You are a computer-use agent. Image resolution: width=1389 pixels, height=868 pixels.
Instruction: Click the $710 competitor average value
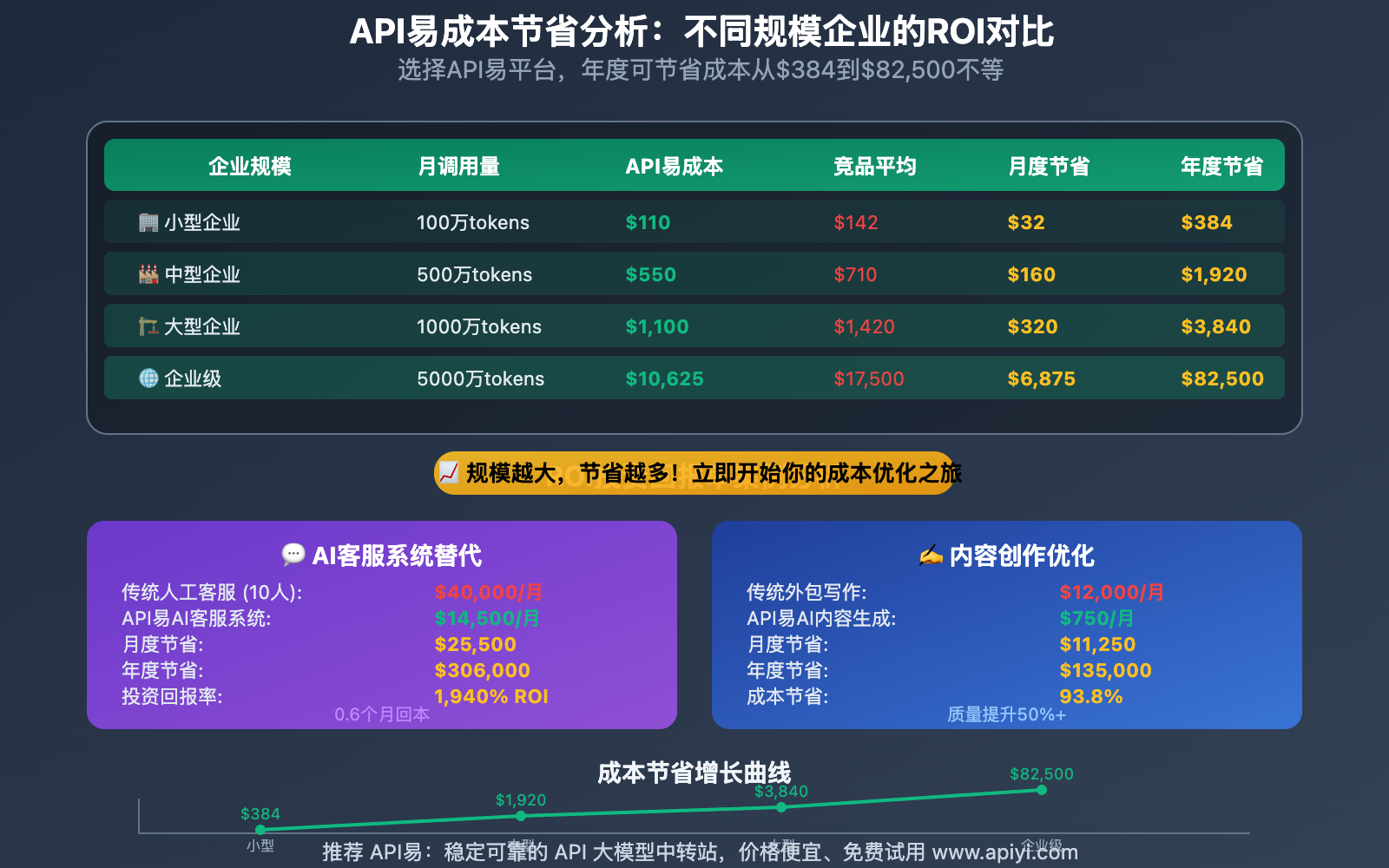[856, 274]
